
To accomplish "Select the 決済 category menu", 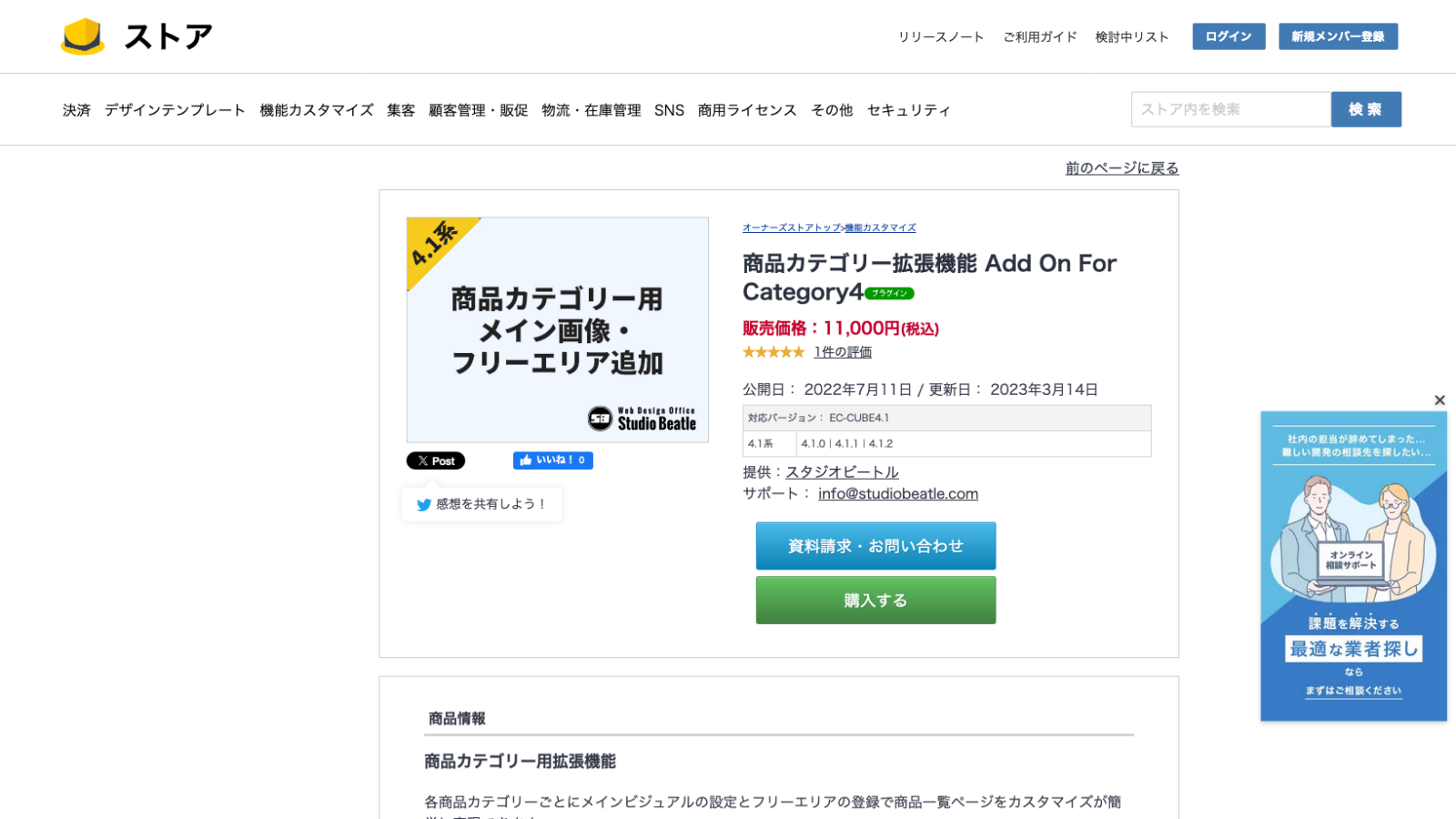I will coord(76,110).
